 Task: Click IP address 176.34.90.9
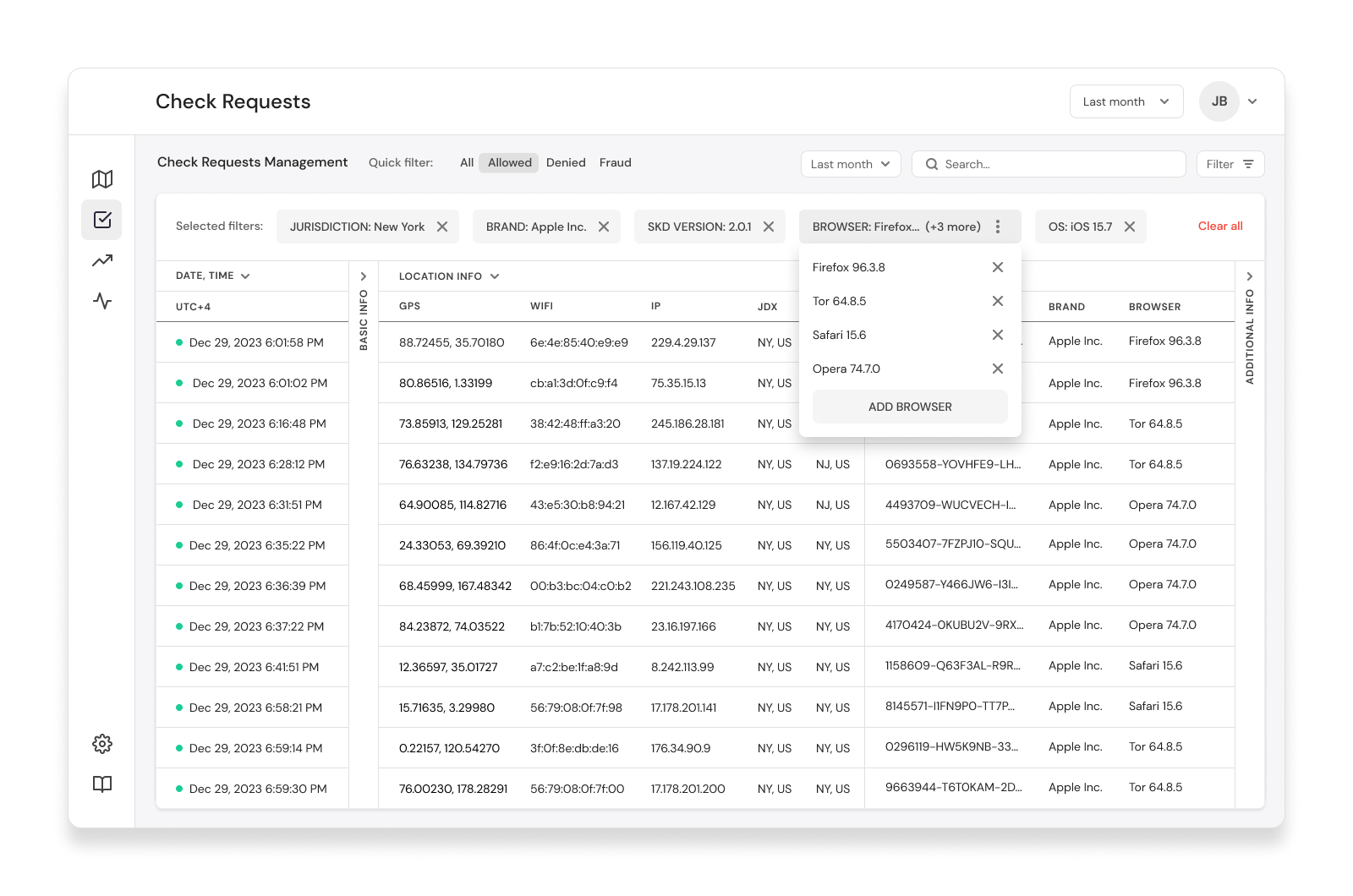tap(680, 748)
